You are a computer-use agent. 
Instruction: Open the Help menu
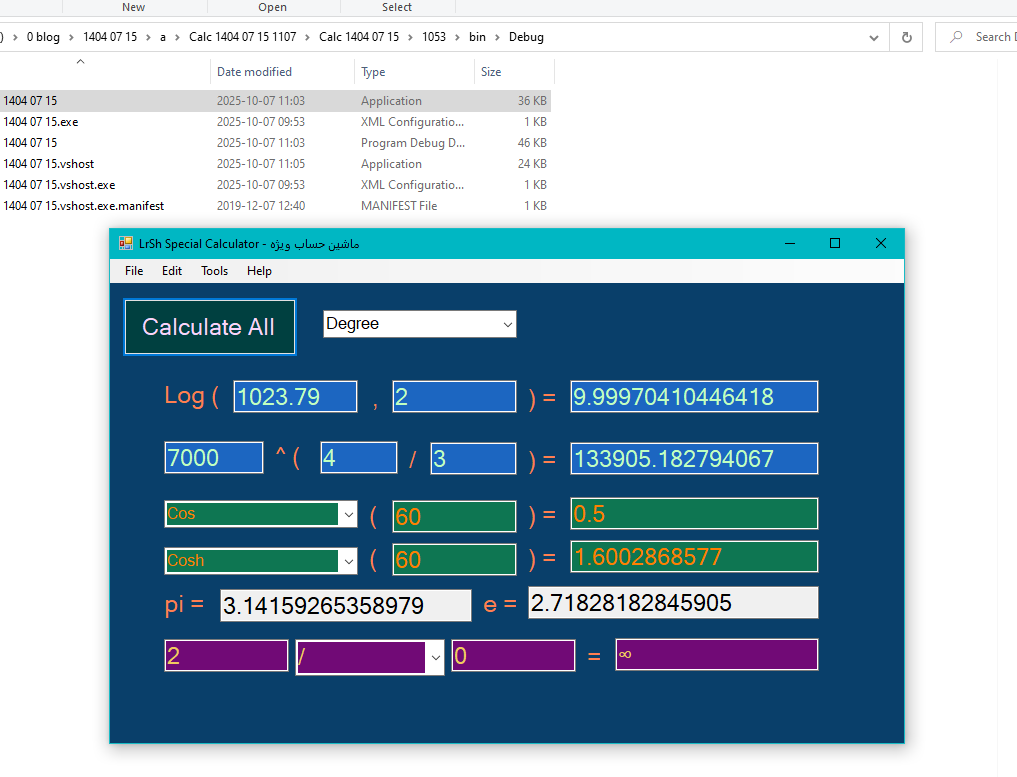(259, 271)
